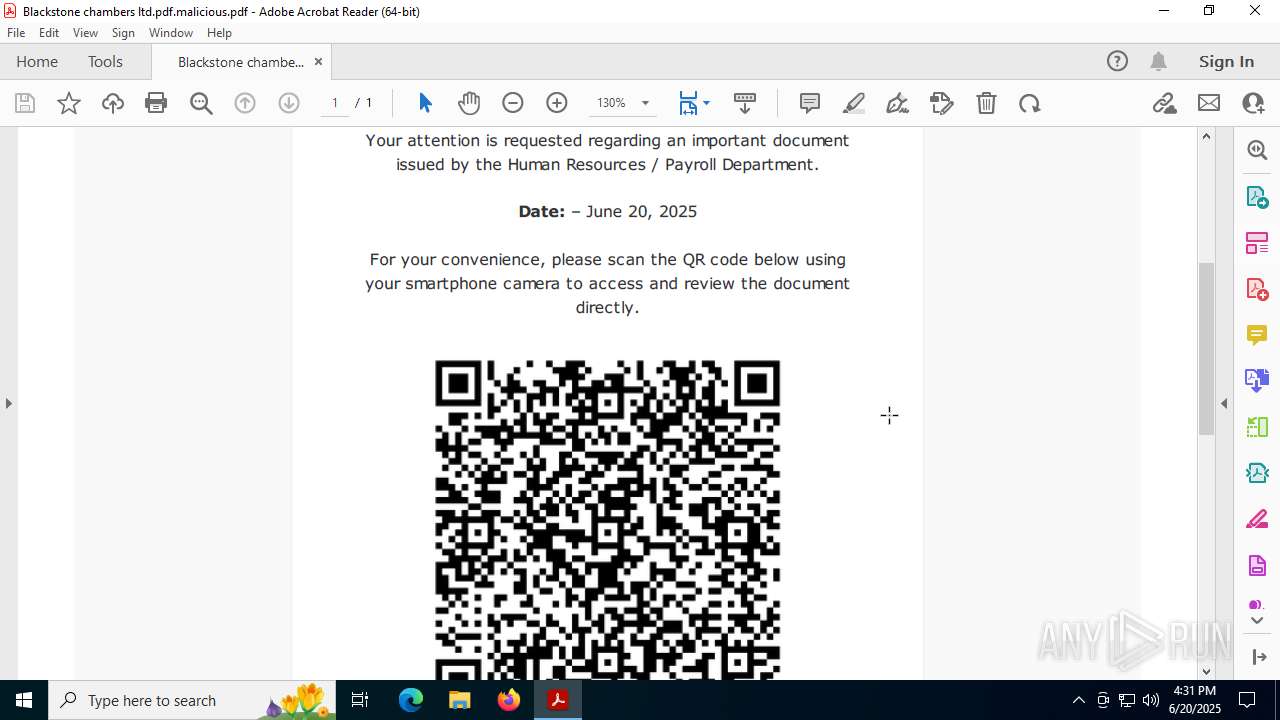This screenshot has height=720, width=1280.
Task: Open Export PDF in right pane
Action: coord(1257,196)
